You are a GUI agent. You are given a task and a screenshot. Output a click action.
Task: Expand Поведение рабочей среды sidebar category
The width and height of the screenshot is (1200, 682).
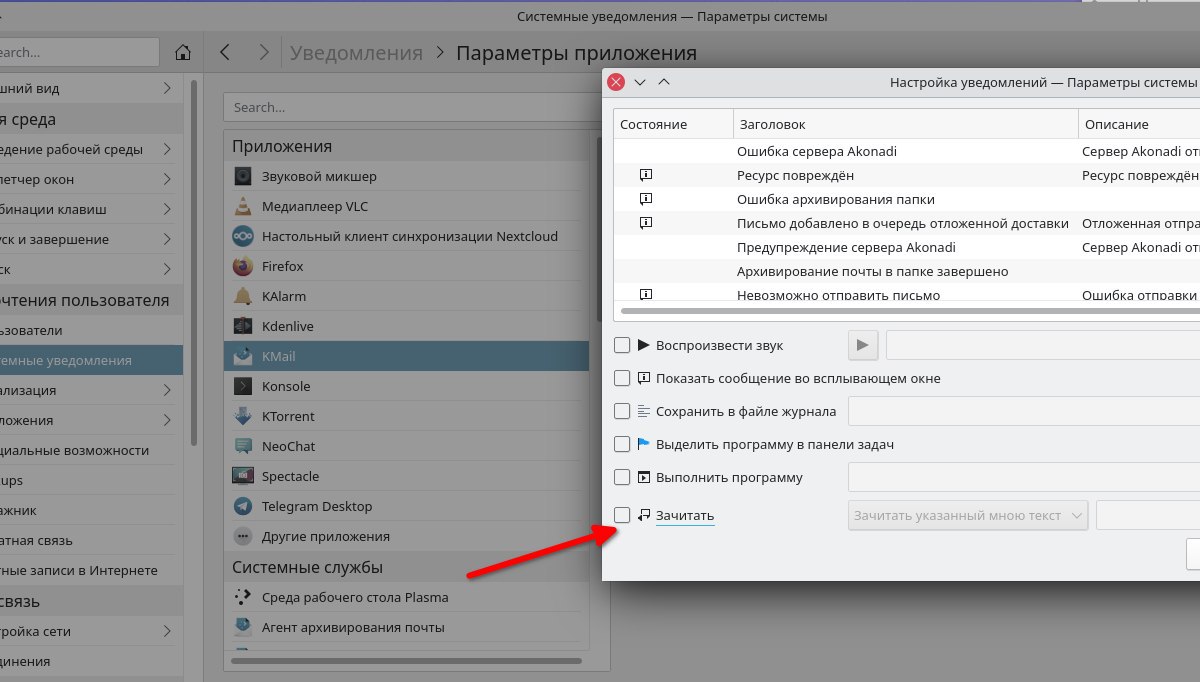tap(167, 149)
